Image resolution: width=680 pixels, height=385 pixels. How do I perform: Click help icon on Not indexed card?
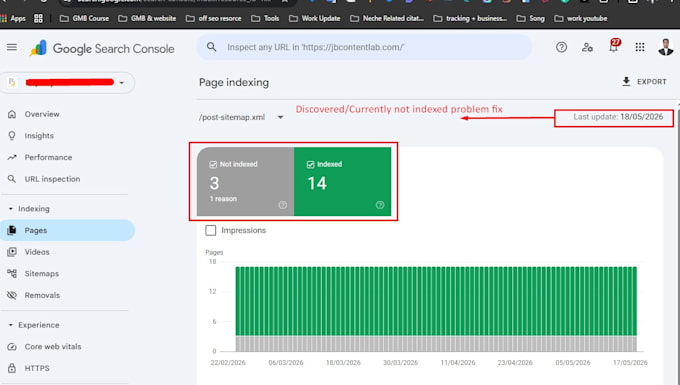[282, 205]
